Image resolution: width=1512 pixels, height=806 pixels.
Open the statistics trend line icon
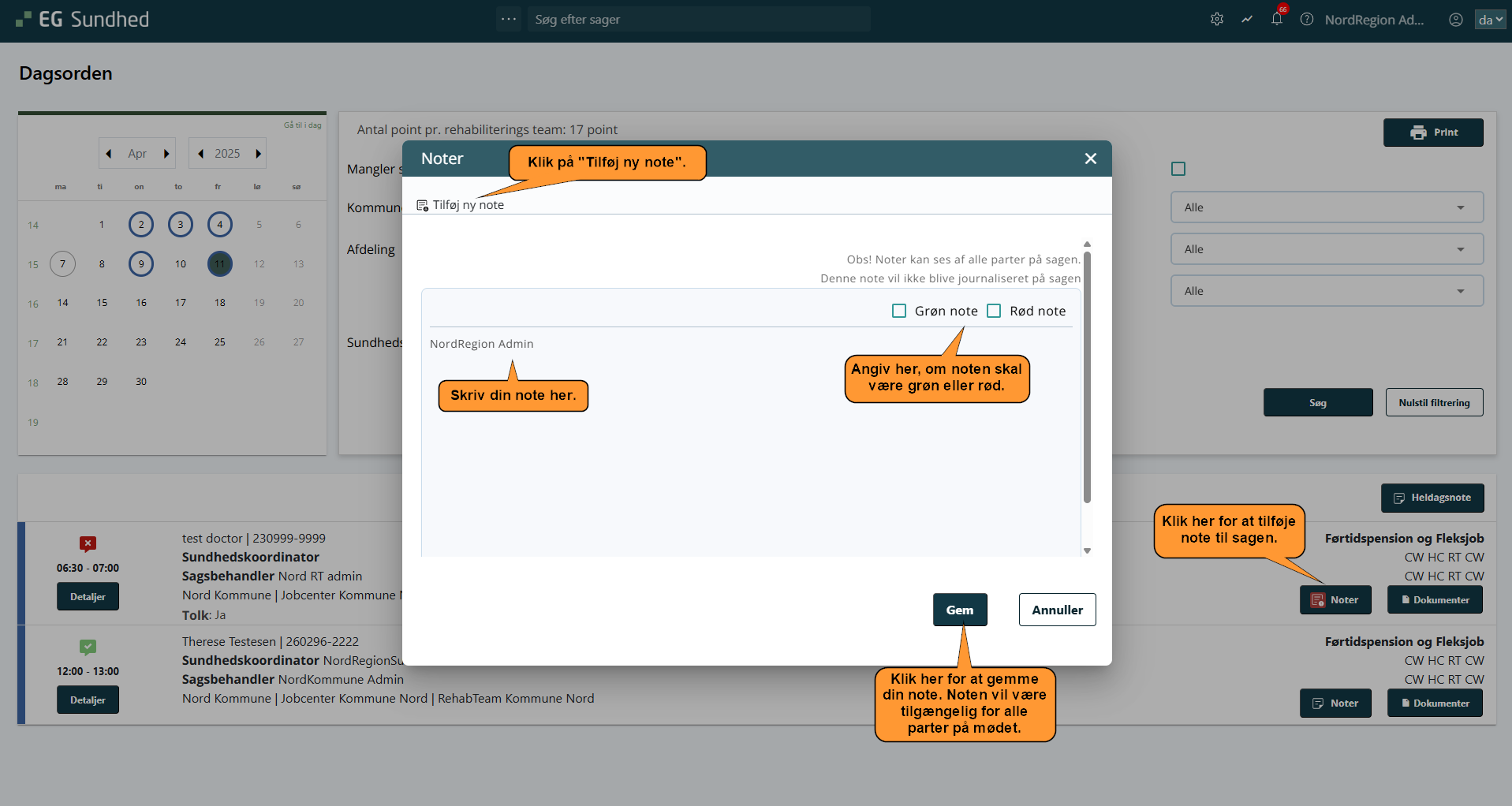[x=1247, y=19]
